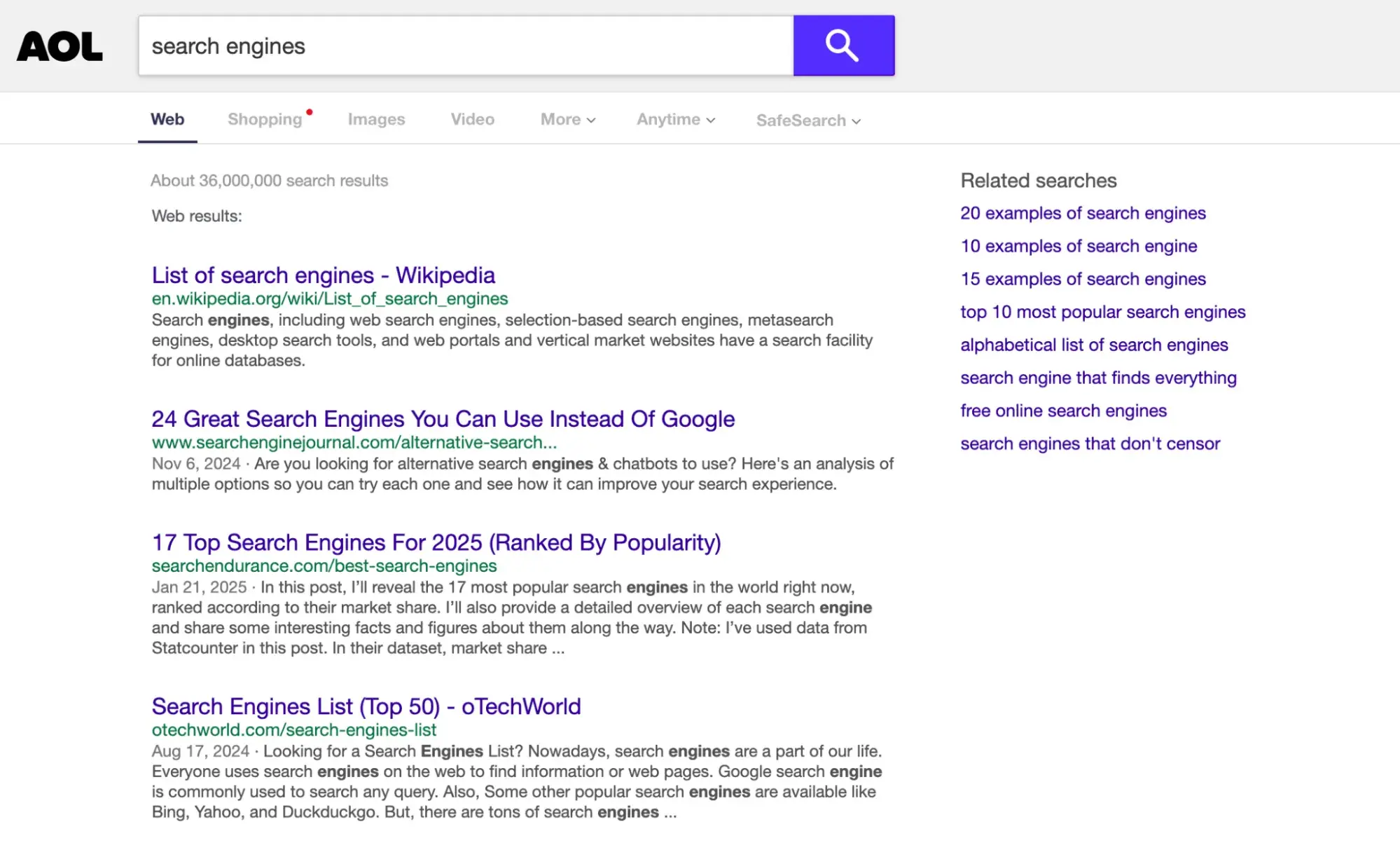
Task: Click the Aug 17, 2024 date text
Action: [x=200, y=750]
